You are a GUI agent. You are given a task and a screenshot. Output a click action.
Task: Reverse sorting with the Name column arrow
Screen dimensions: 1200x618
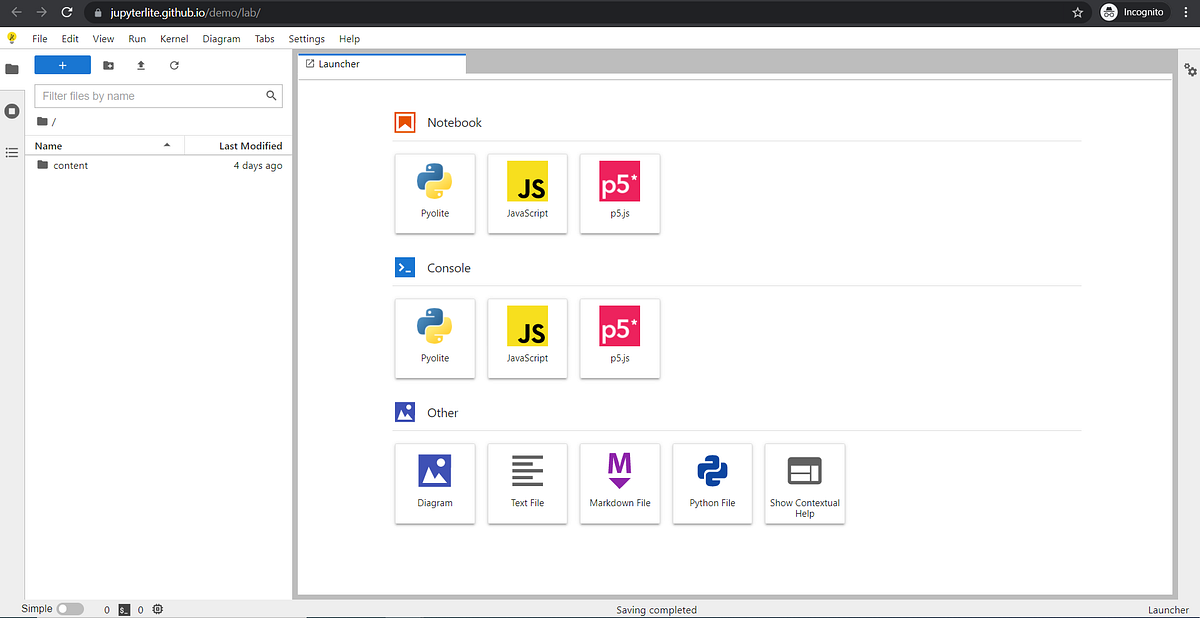166,145
